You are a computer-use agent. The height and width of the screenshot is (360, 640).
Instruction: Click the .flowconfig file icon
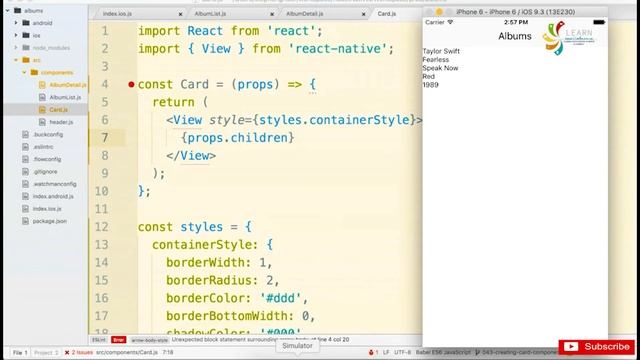point(26,159)
